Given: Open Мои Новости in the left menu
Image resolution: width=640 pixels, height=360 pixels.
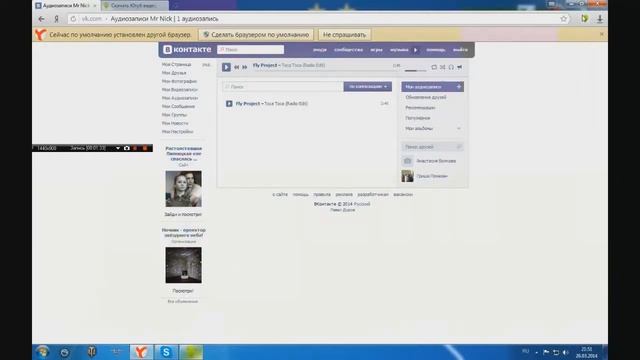Looking at the screenshot, I should tap(175, 123).
